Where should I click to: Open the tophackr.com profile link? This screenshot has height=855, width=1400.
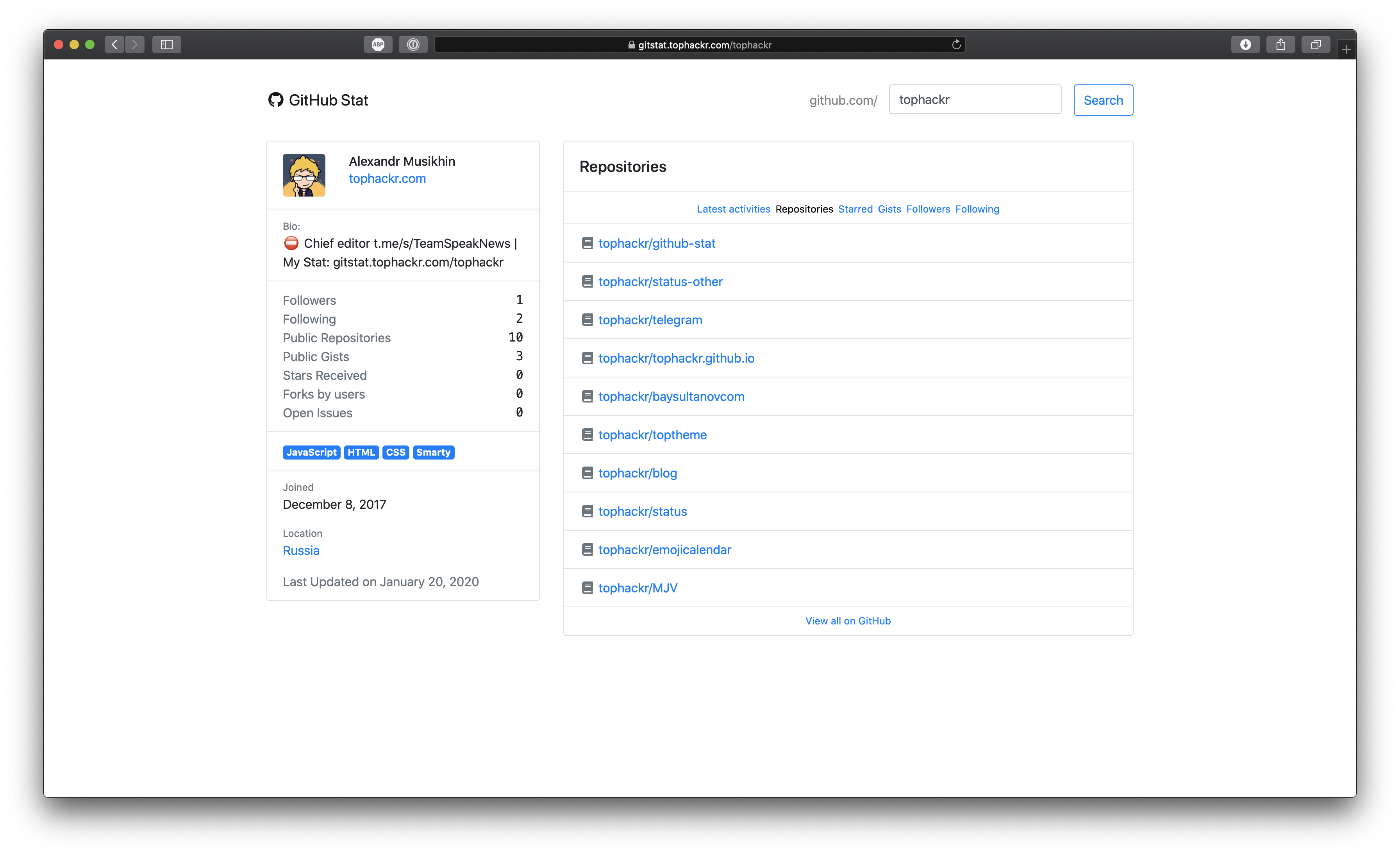click(x=387, y=178)
